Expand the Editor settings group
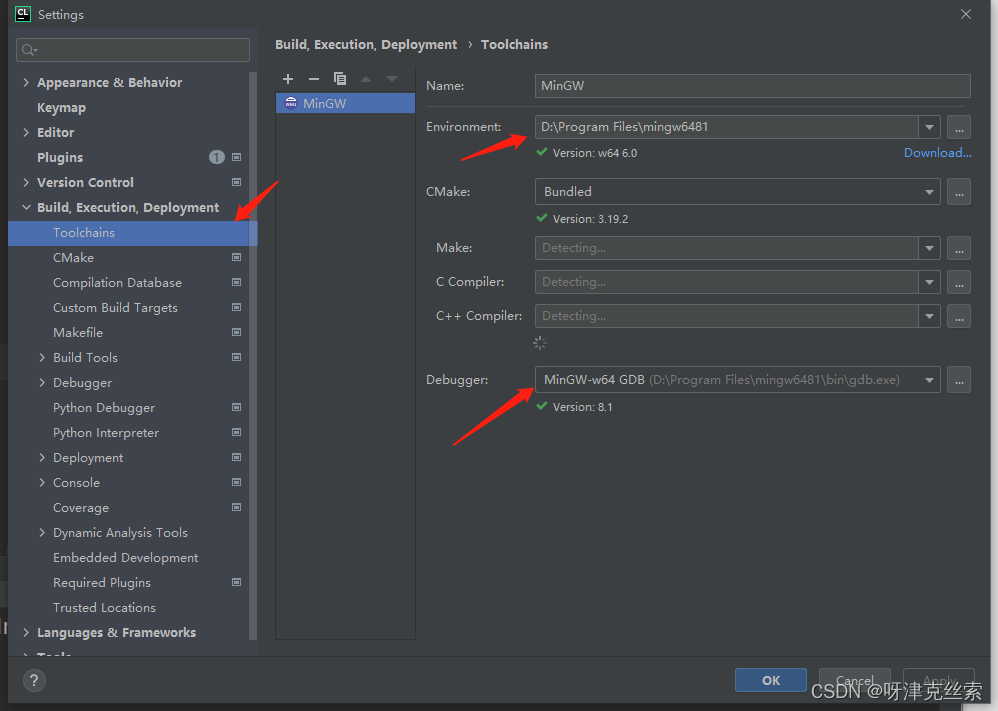Image resolution: width=998 pixels, height=711 pixels. [26, 132]
